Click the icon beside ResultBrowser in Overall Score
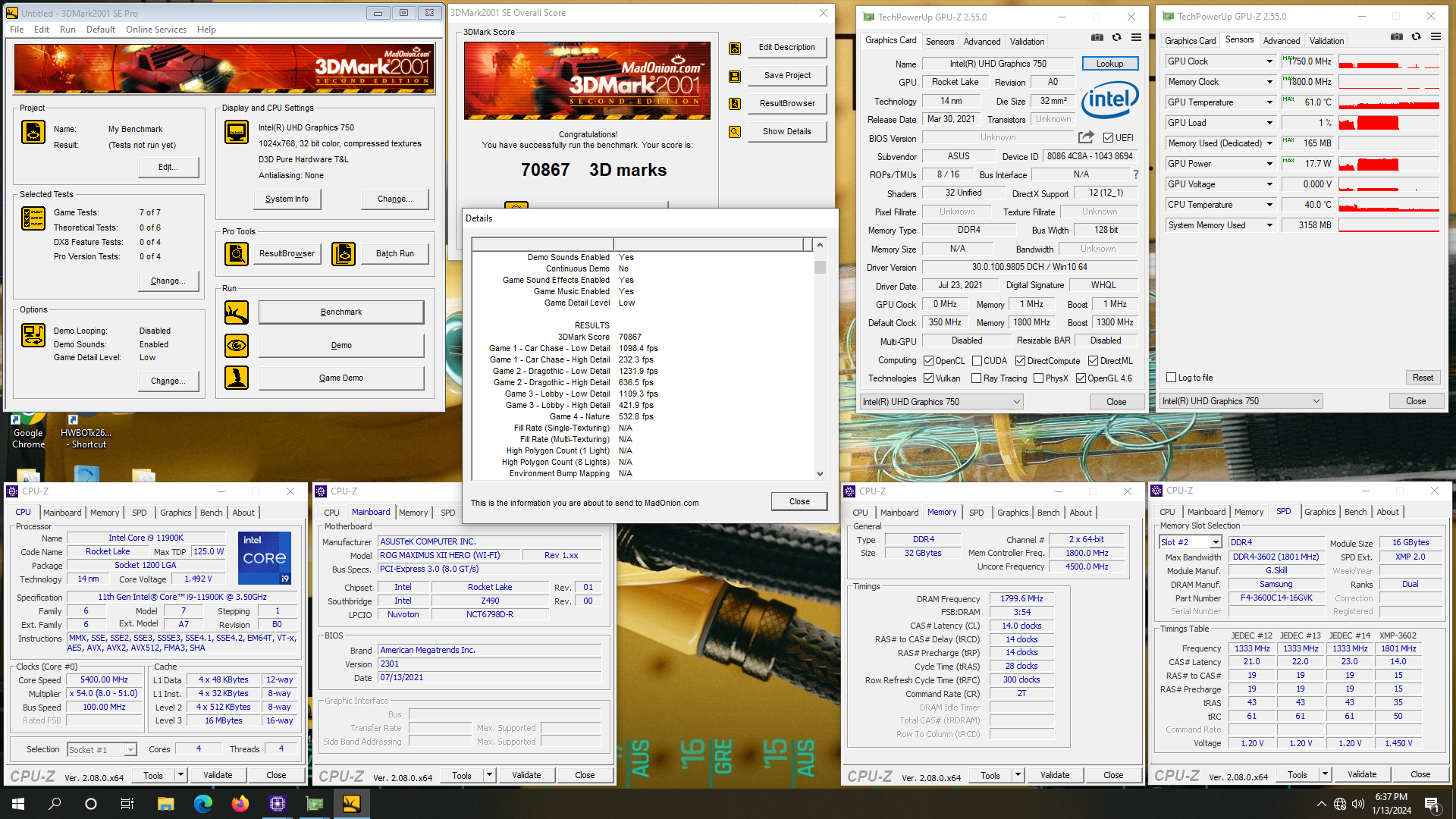Screen dimensions: 1456x819 (x=735, y=104)
